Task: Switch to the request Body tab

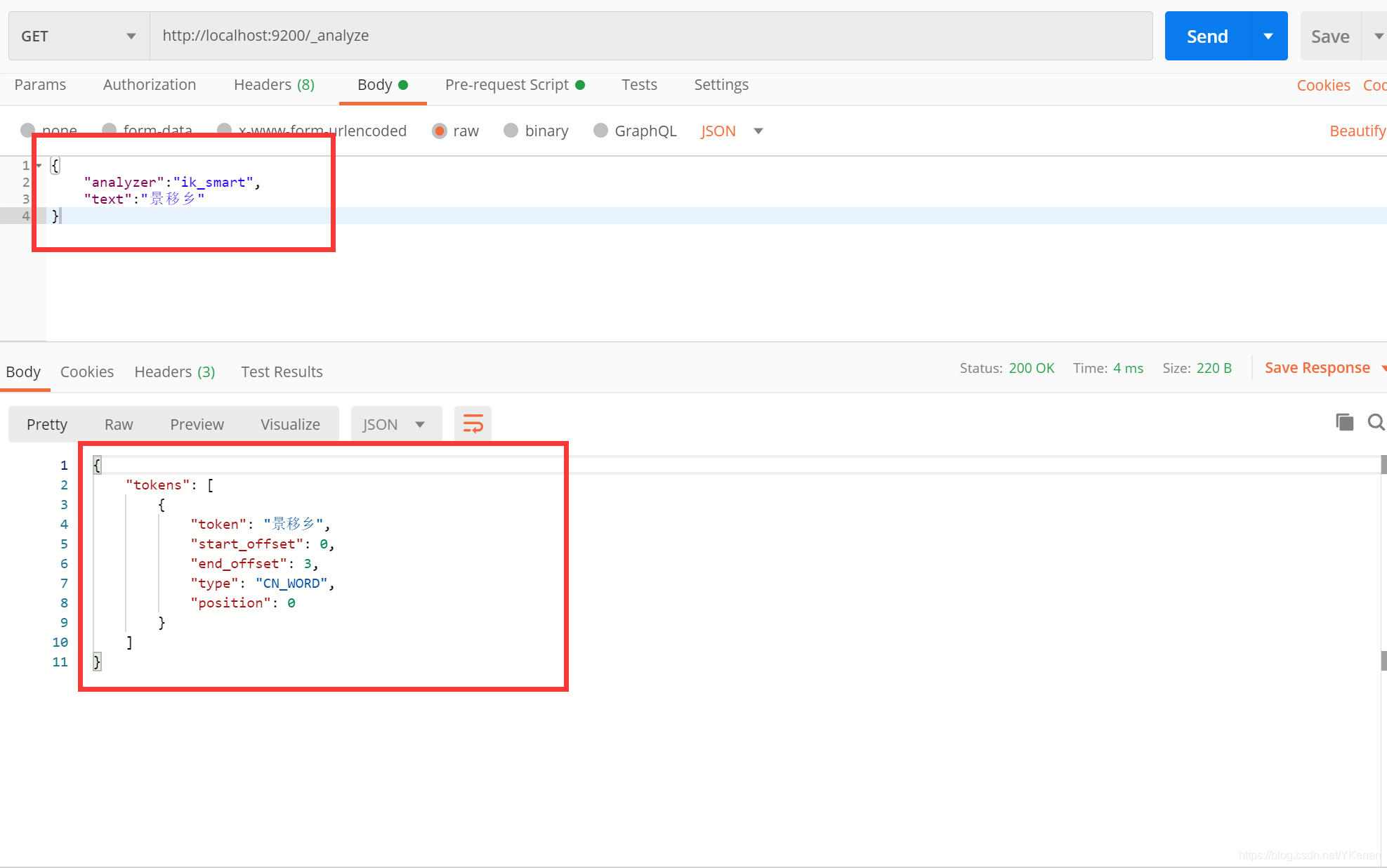Action: tap(382, 85)
